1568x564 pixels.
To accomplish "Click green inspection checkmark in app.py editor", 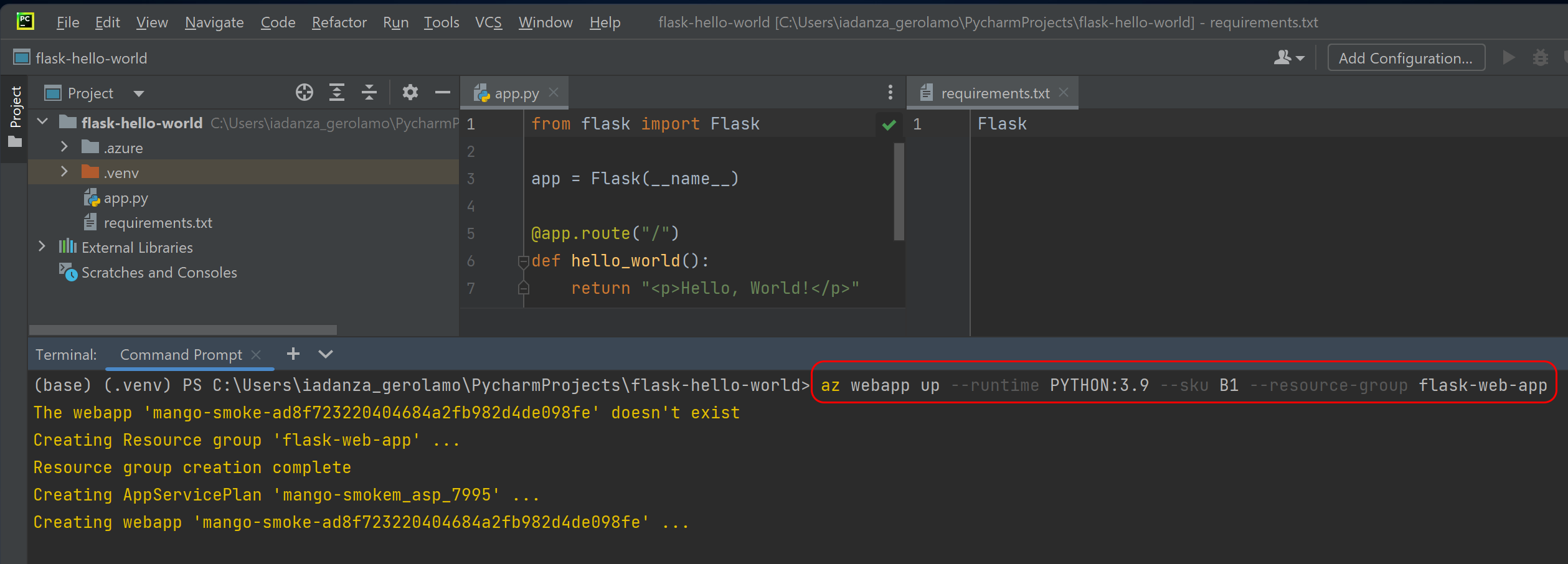I will pyautogui.click(x=889, y=125).
